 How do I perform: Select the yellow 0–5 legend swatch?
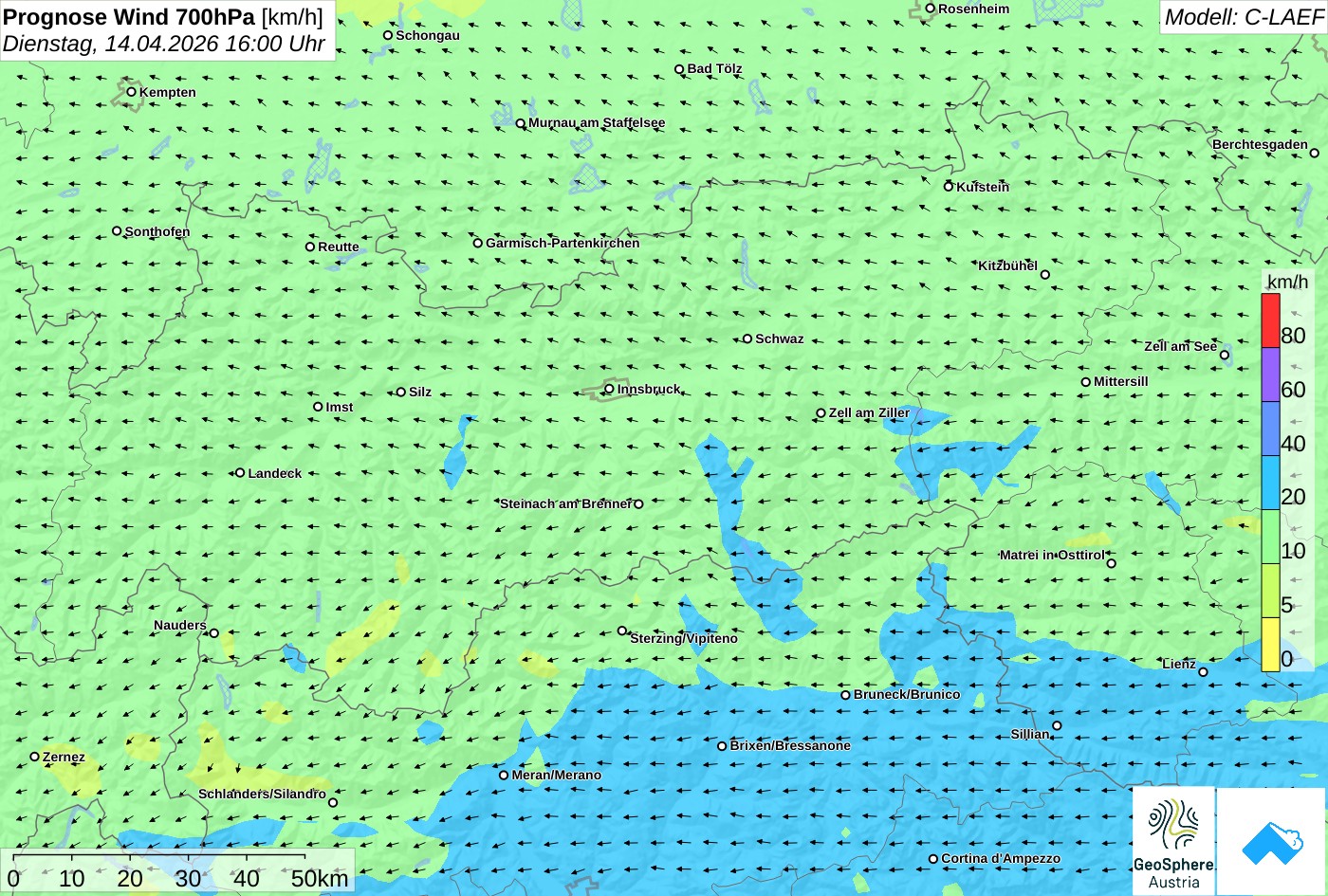(1270, 645)
